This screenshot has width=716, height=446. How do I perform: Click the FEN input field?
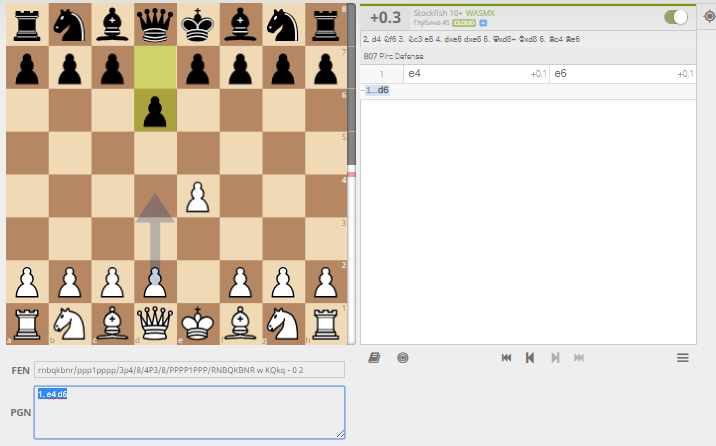[x=189, y=369]
